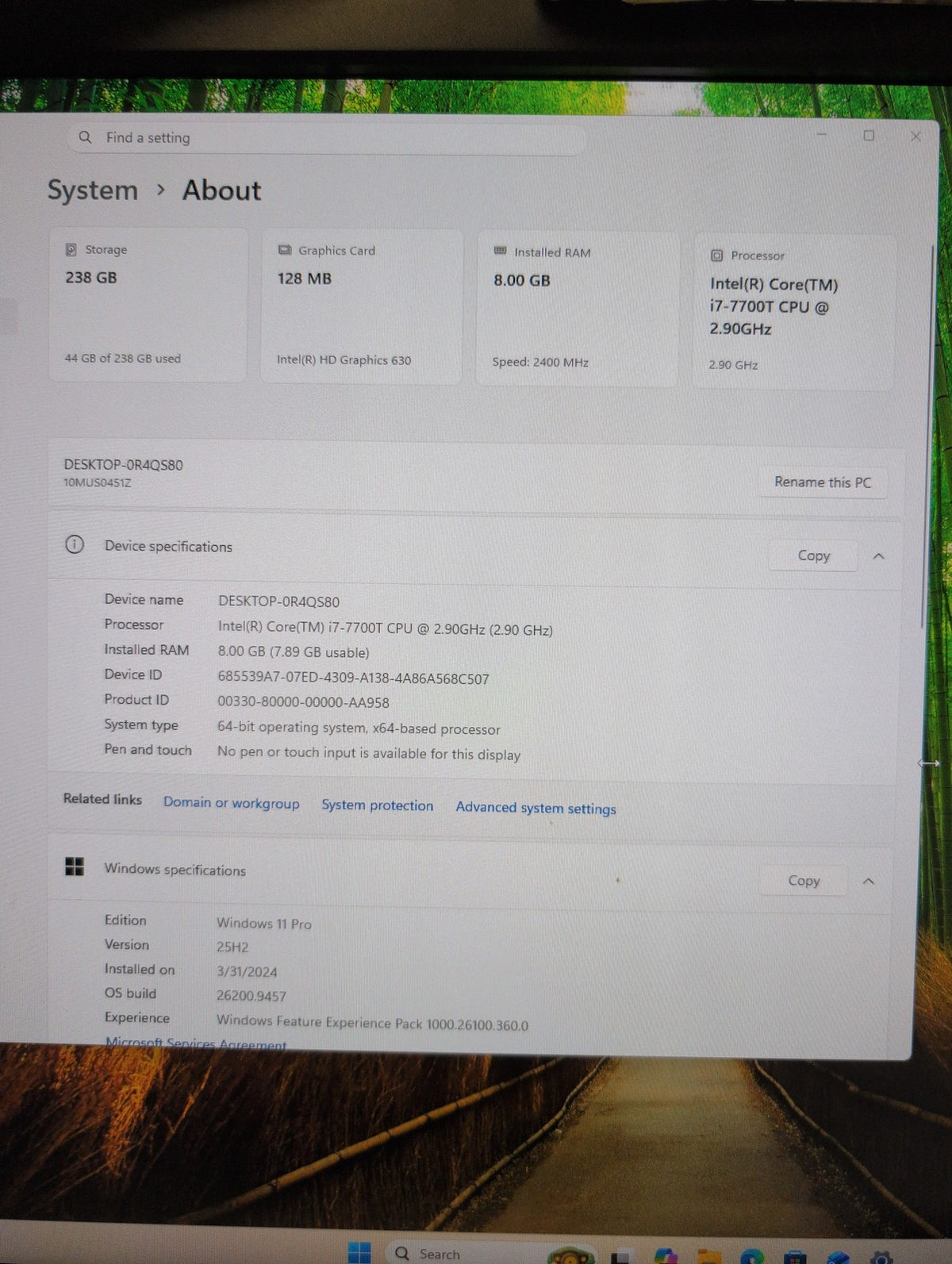Click the text 8.00 GB (7.89 GB usable)
The width and height of the screenshot is (952, 1264).
294,652
